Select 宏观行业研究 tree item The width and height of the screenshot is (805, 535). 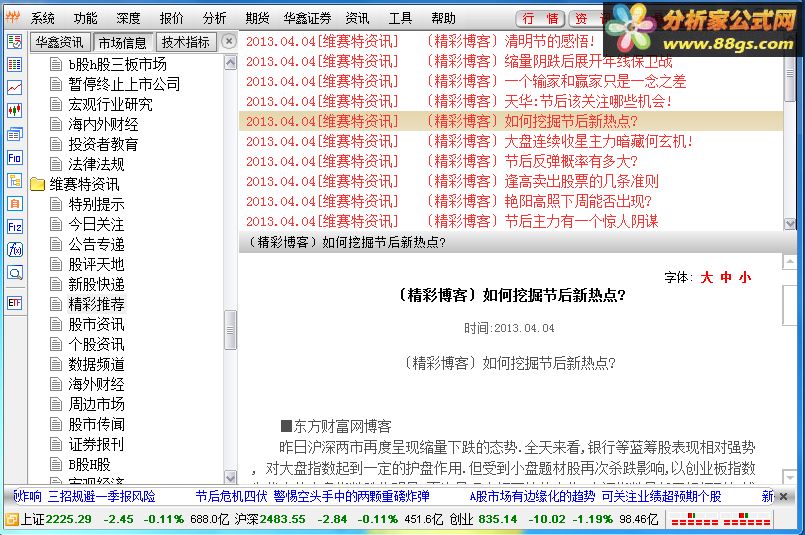(x=110, y=104)
